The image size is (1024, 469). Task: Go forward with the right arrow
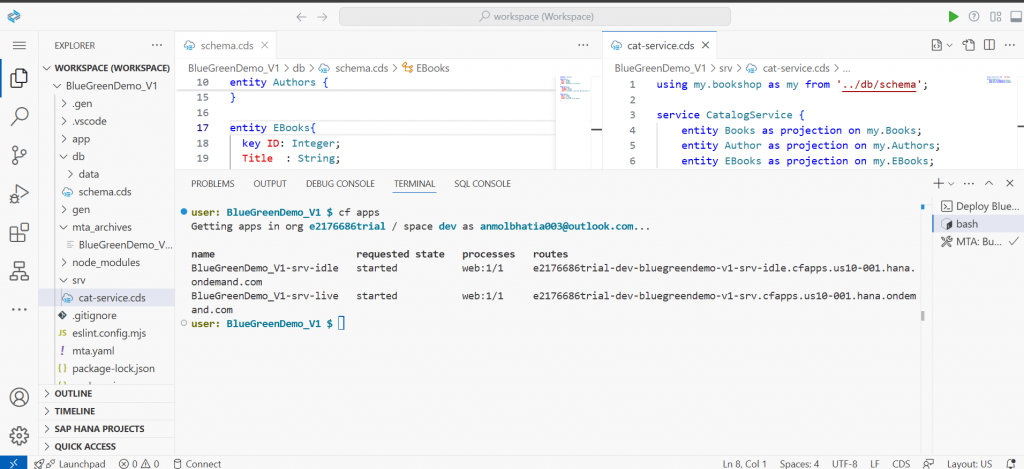pos(323,17)
